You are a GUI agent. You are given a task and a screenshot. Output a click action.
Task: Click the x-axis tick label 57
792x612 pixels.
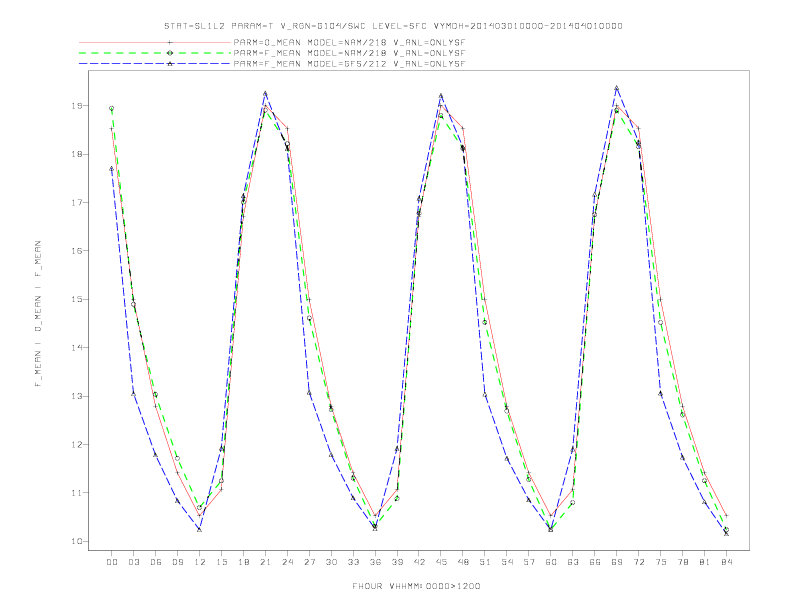pyautogui.click(x=529, y=562)
